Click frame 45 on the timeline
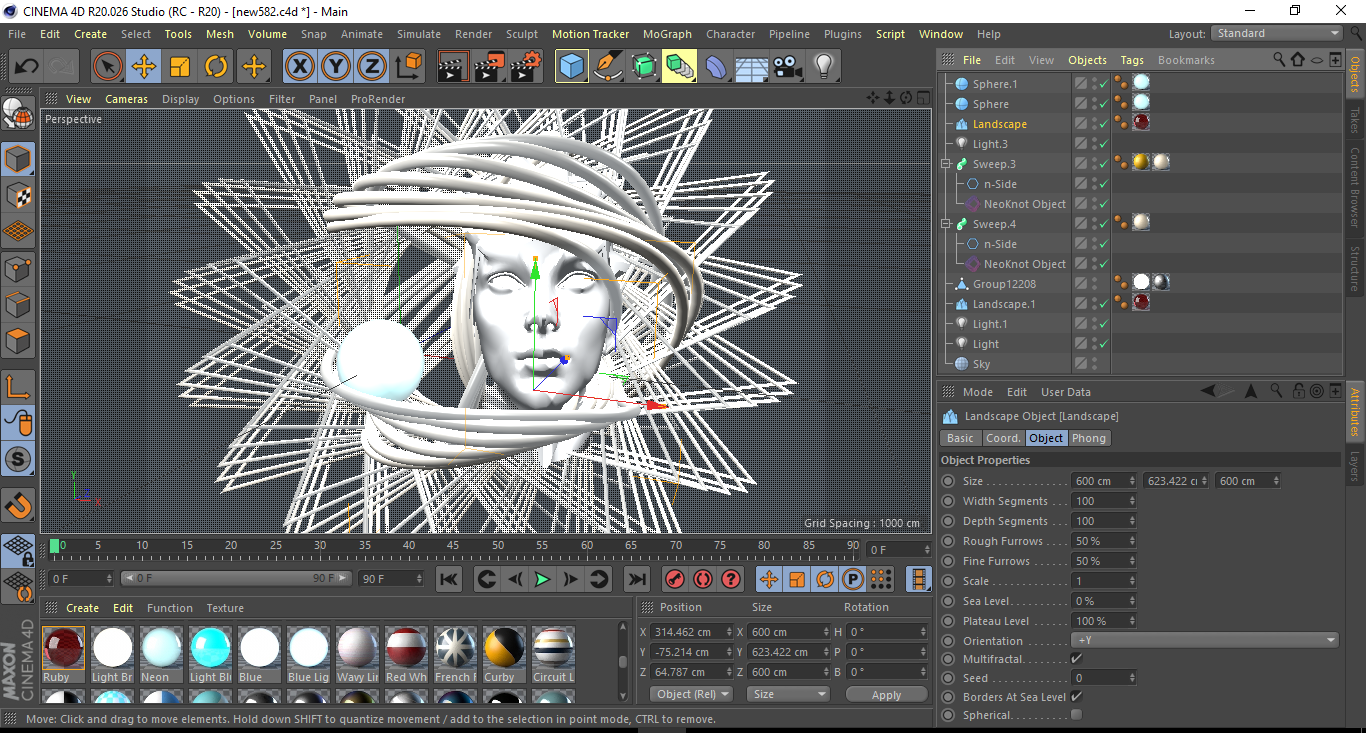Screen dimensions: 1366x733 coord(452,546)
